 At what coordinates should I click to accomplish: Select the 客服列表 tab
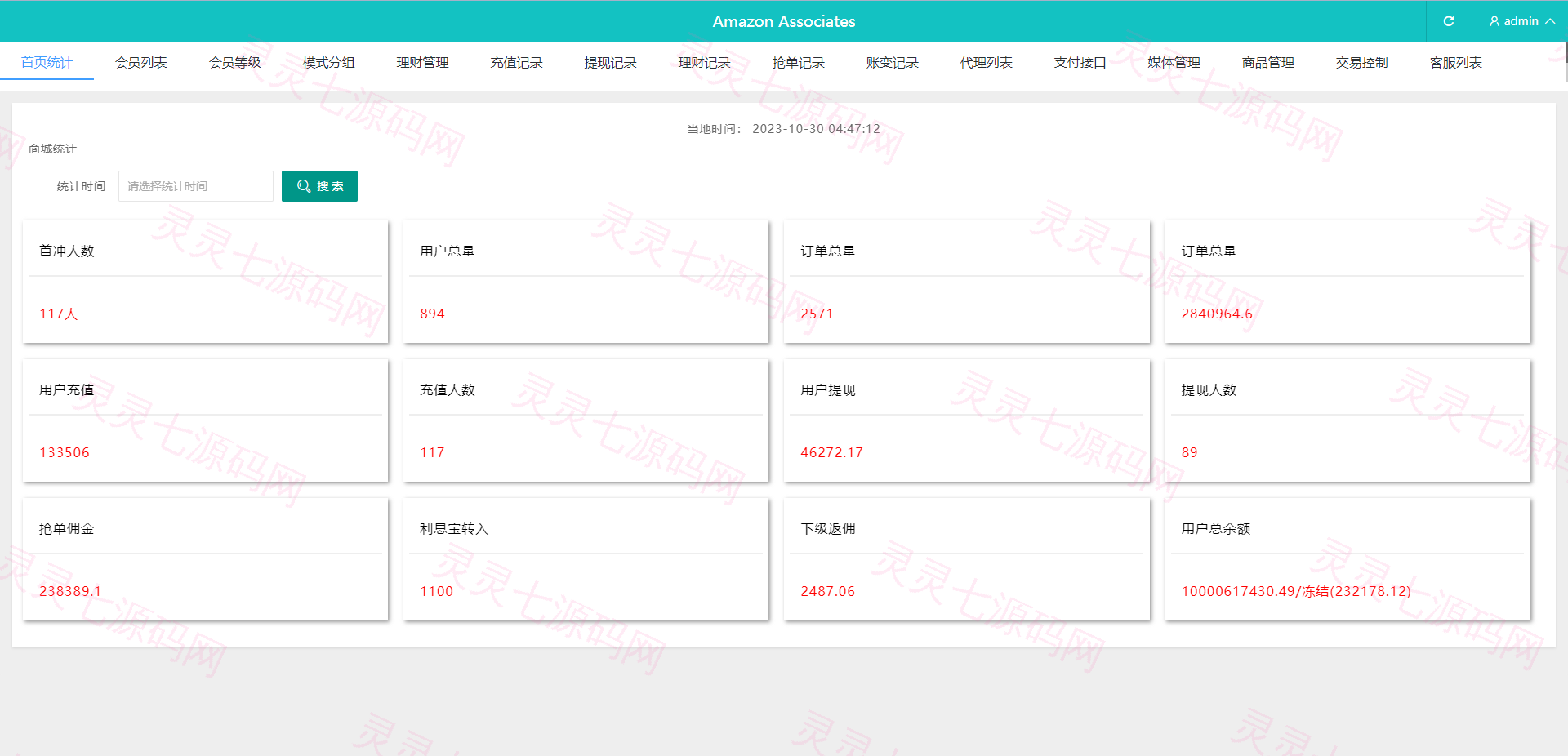(x=1455, y=62)
